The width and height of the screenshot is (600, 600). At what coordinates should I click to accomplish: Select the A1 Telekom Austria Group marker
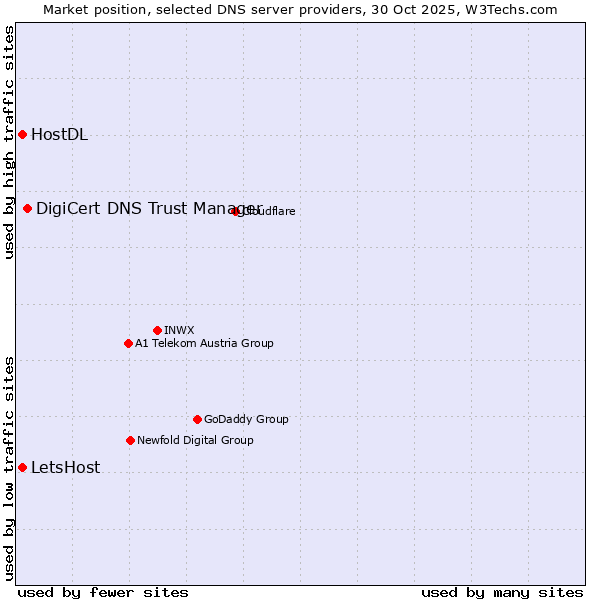(x=128, y=344)
